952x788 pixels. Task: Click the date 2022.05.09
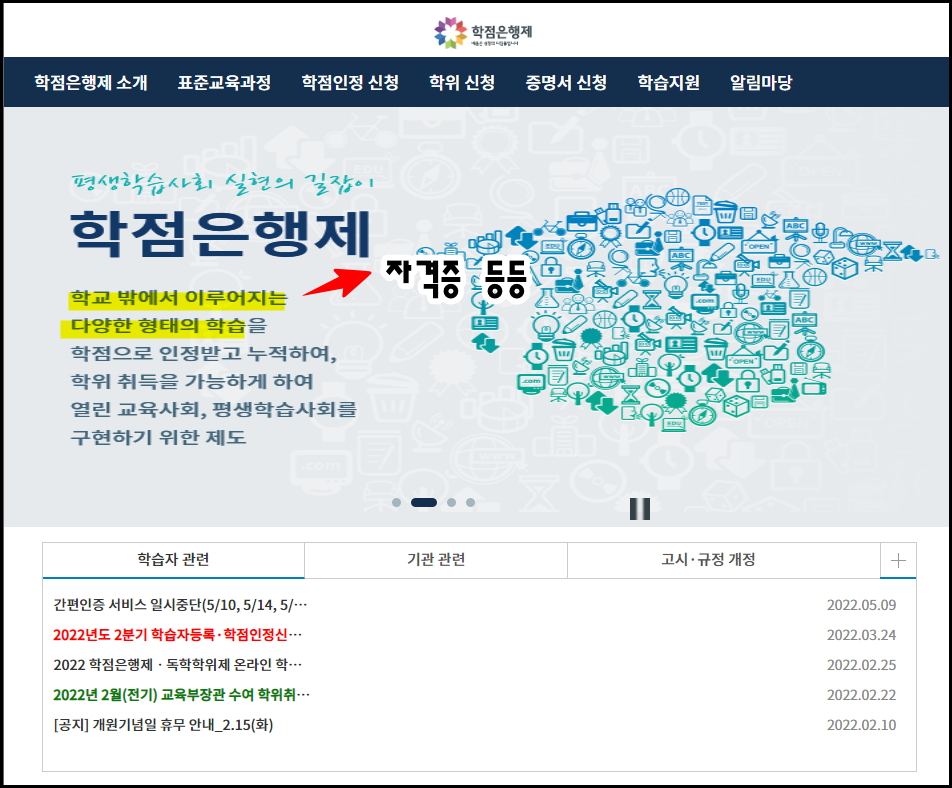(861, 605)
